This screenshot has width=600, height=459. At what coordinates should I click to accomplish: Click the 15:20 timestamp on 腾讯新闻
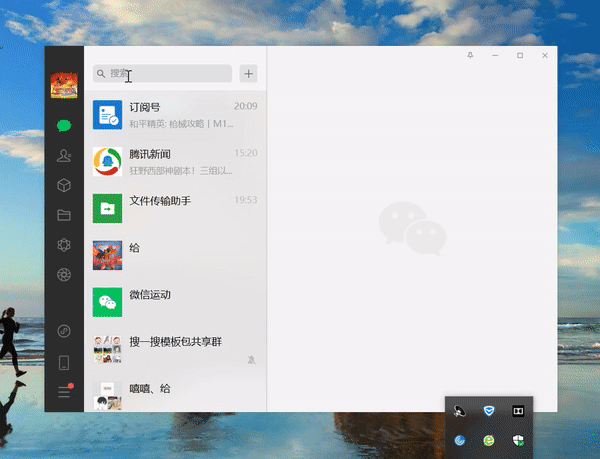click(x=246, y=153)
